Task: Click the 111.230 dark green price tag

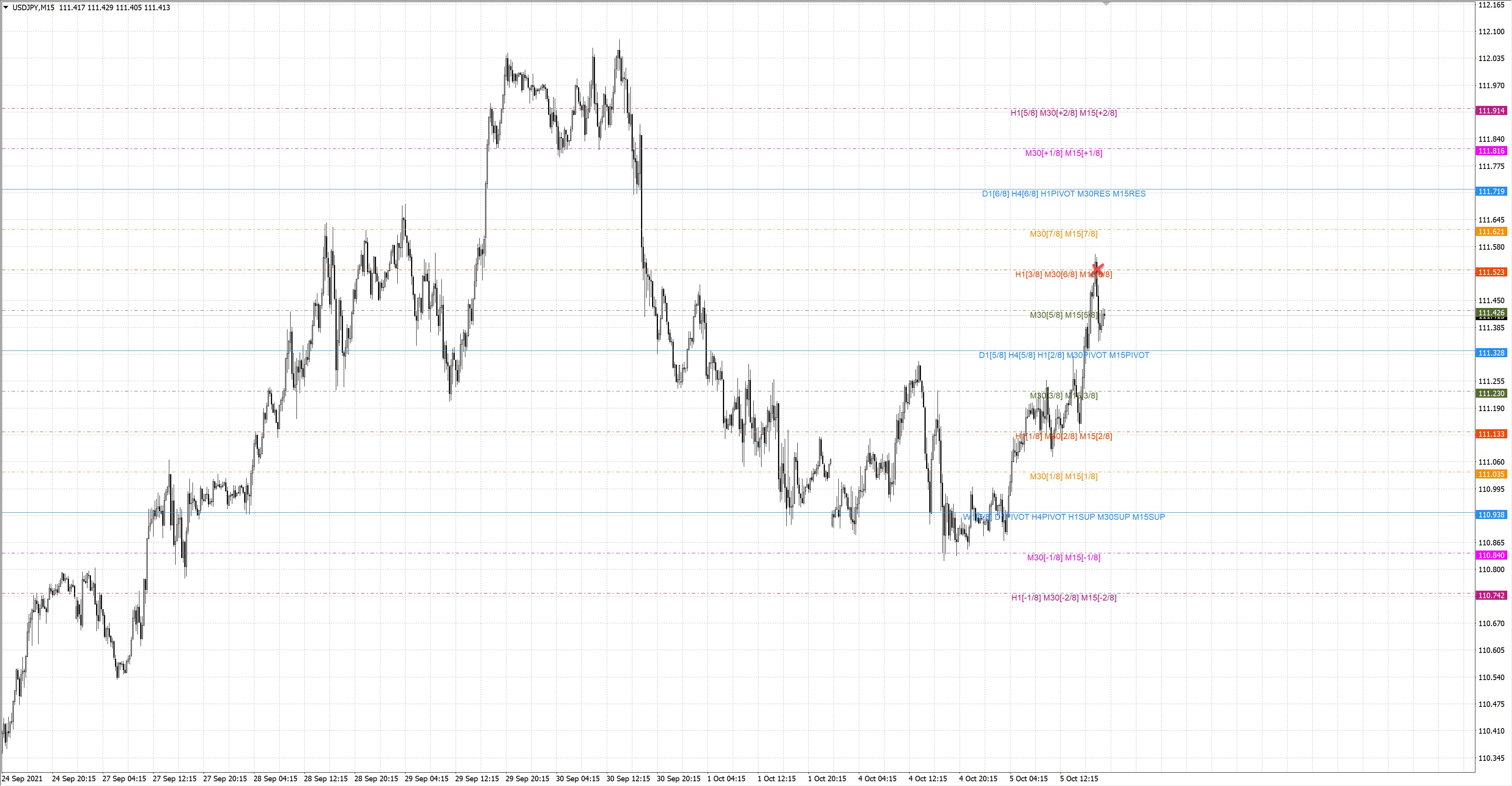Action: [x=1491, y=393]
